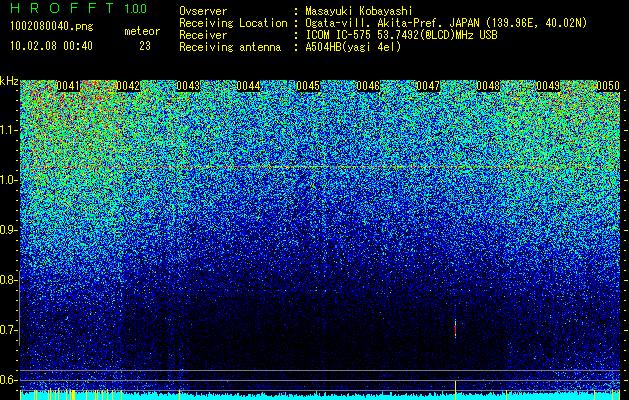Click the 0044 time marker label
The height and width of the screenshot is (400, 629).
pyautogui.click(x=248, y=86)
